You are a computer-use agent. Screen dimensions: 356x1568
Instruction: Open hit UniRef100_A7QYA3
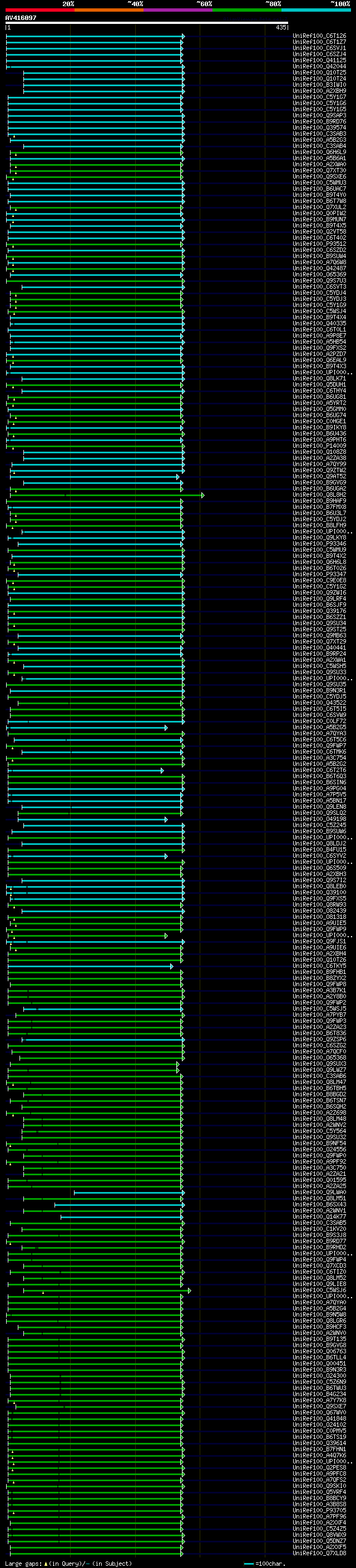pos(319,733)
